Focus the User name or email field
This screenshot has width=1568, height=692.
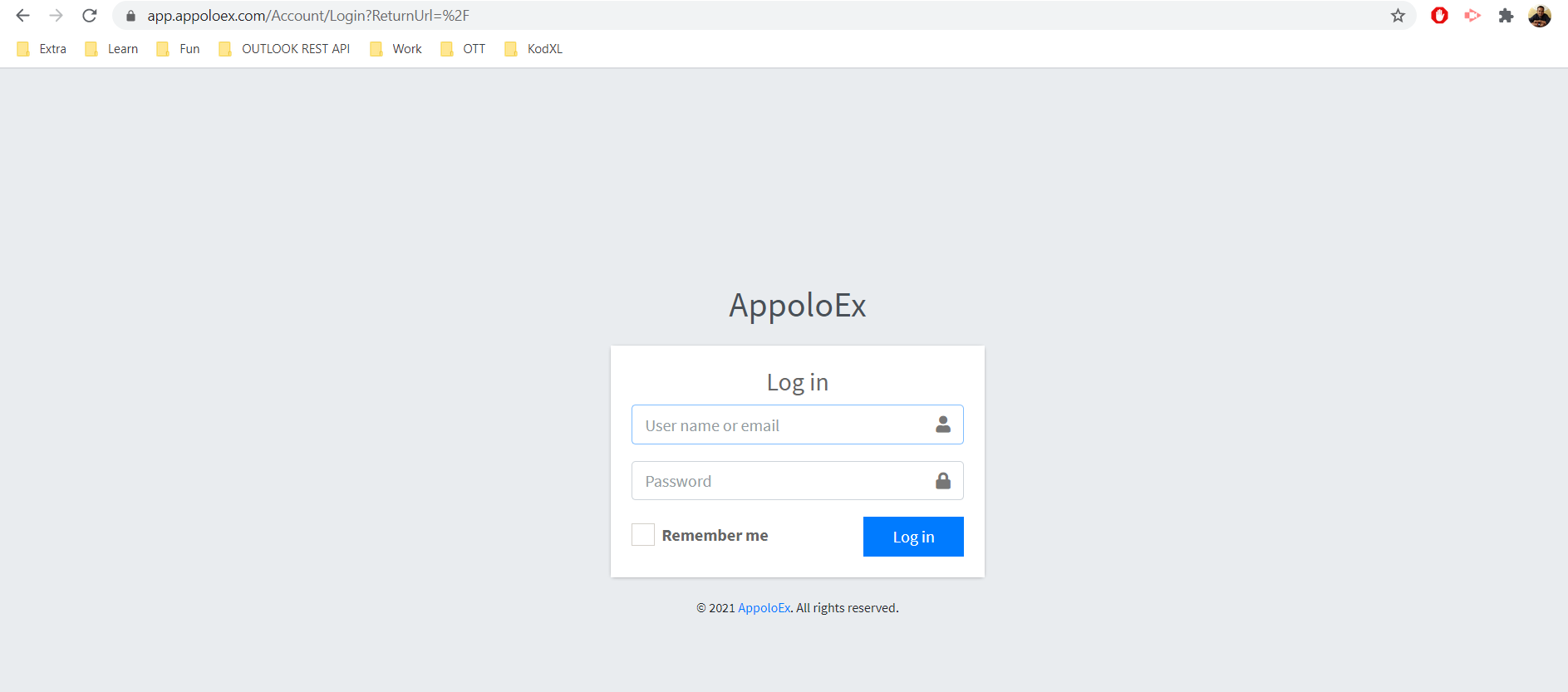[781, 425]
